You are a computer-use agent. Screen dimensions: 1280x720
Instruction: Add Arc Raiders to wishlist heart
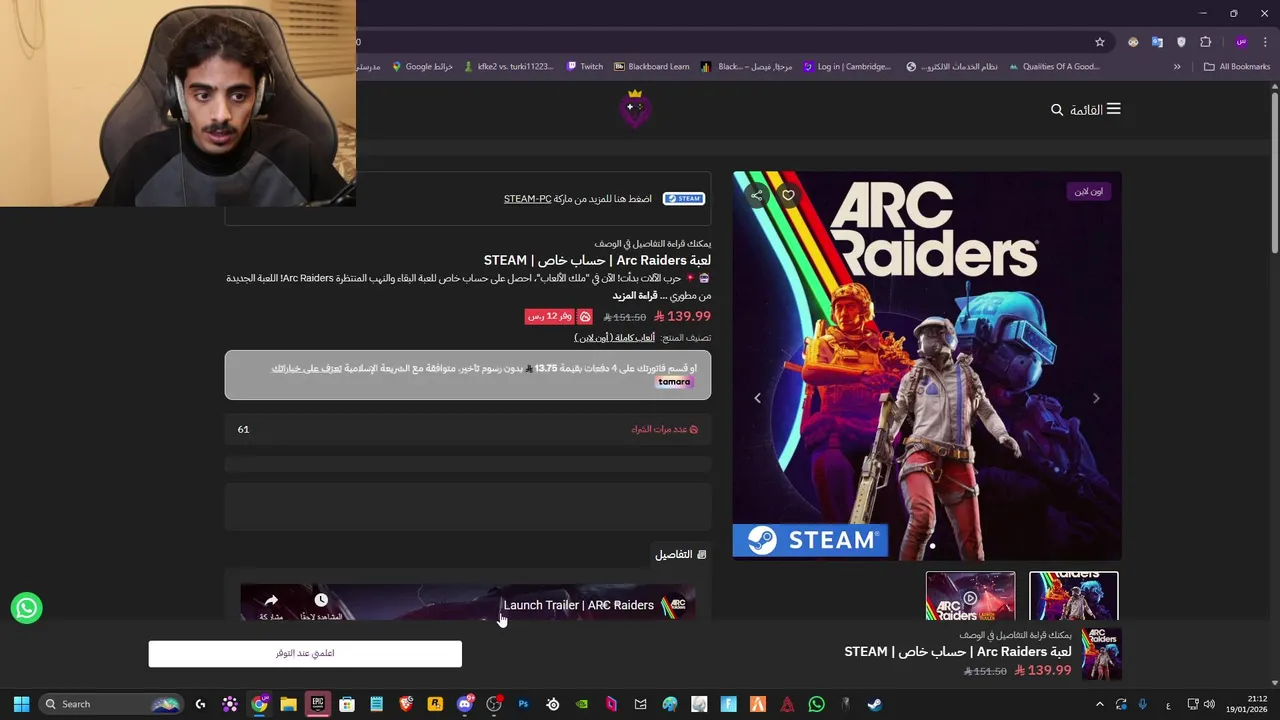(x=788, y=196)
